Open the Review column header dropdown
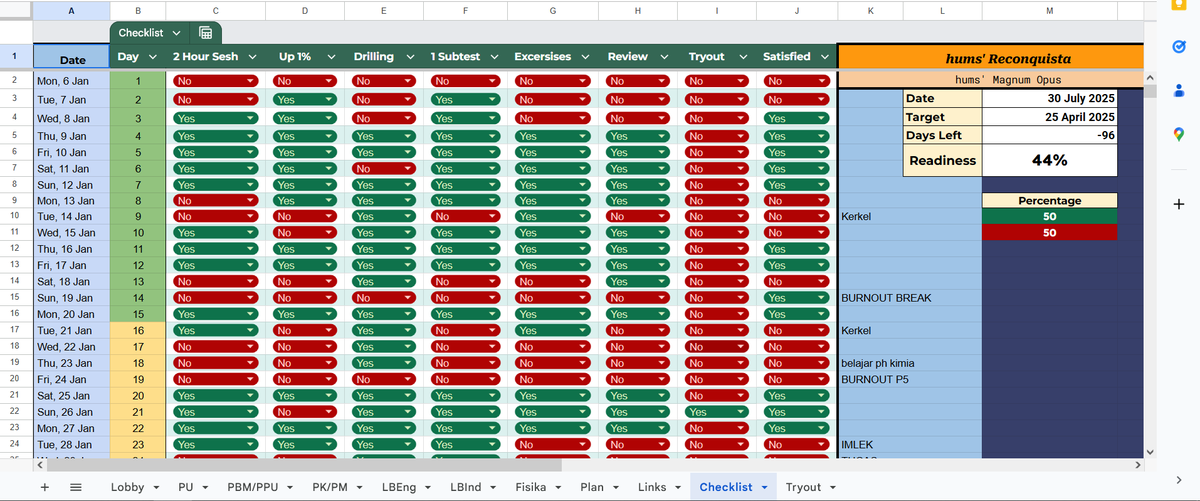The width and height of the screenshot is (1200, 501). tap(662, 57)
